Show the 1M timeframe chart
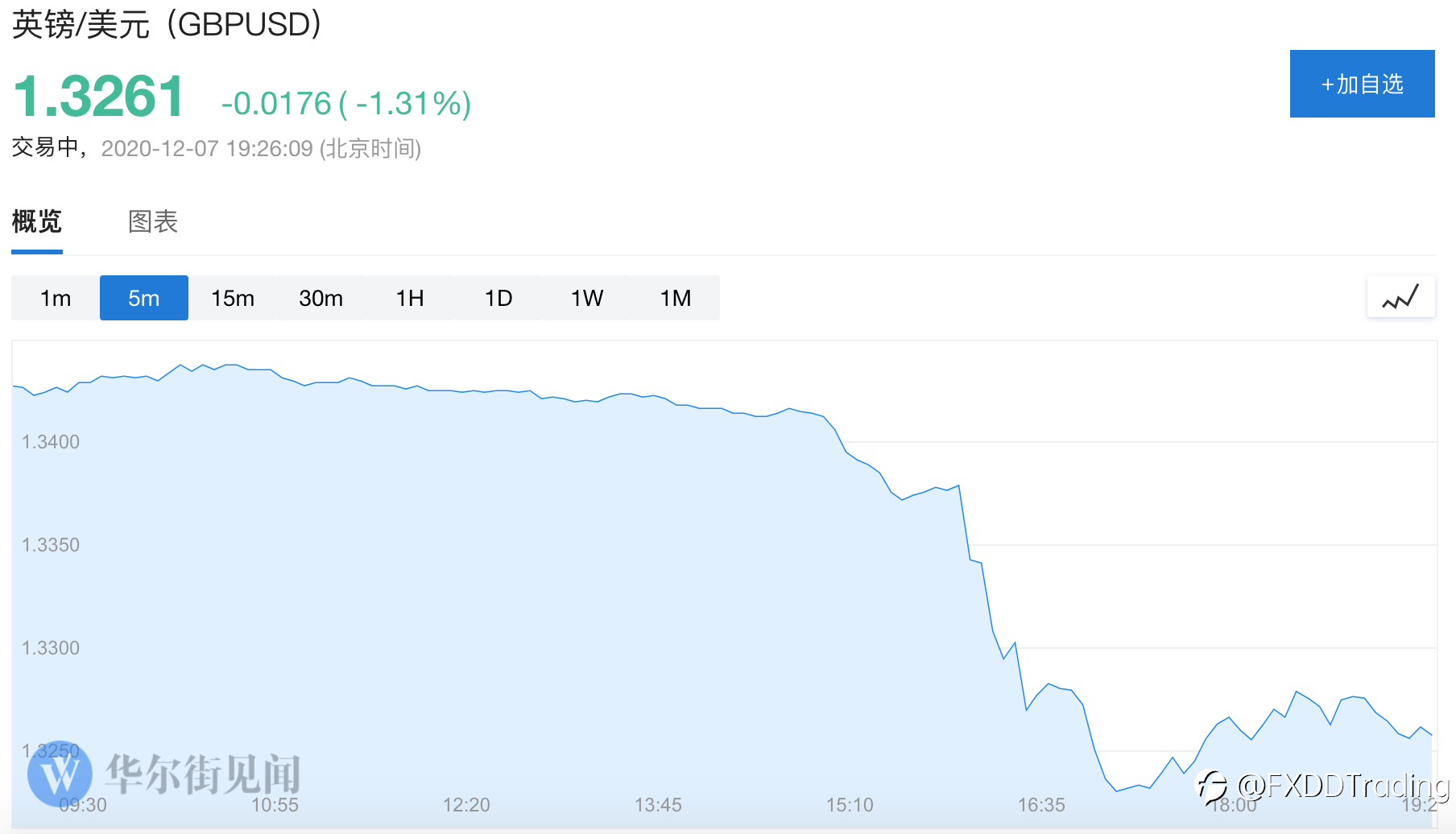This screenshot has height=834, width=1456. point(676,298)
